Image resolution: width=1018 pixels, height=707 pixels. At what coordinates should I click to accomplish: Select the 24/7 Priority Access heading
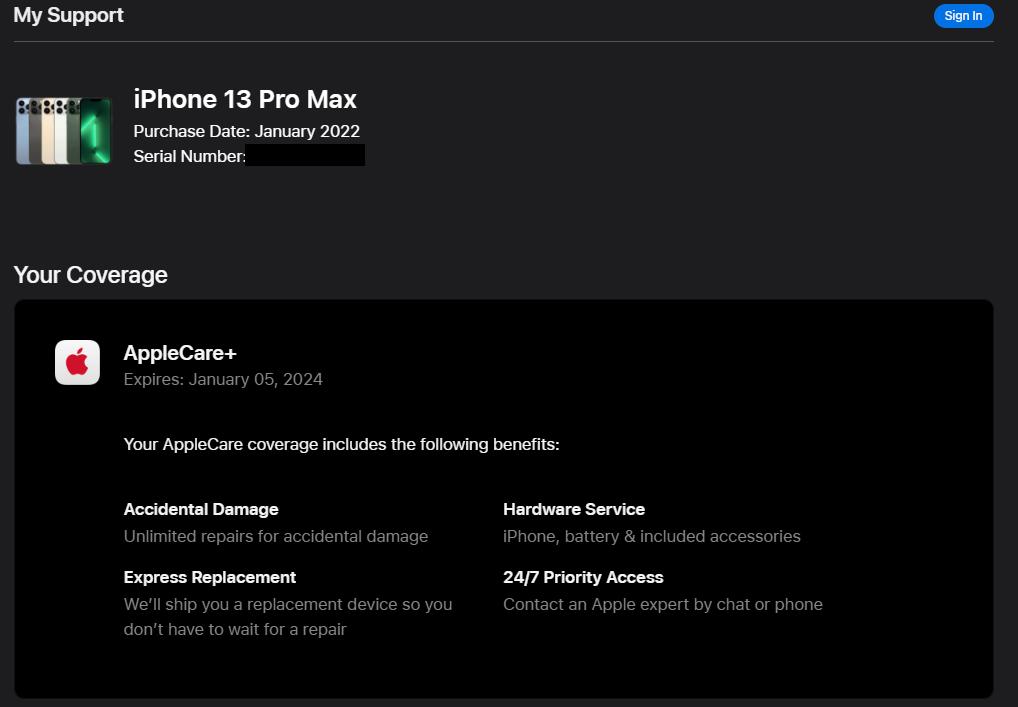click(x=583, y=577)
